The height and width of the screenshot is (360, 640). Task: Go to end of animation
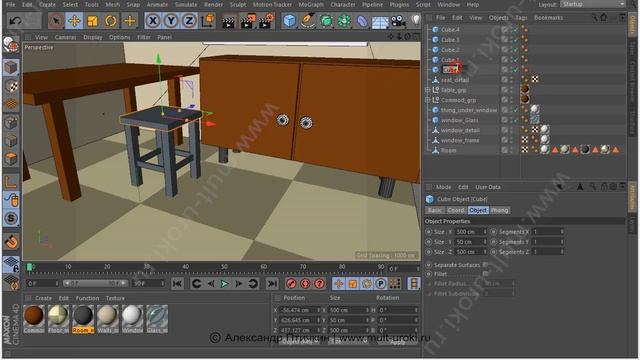[272, 283]
